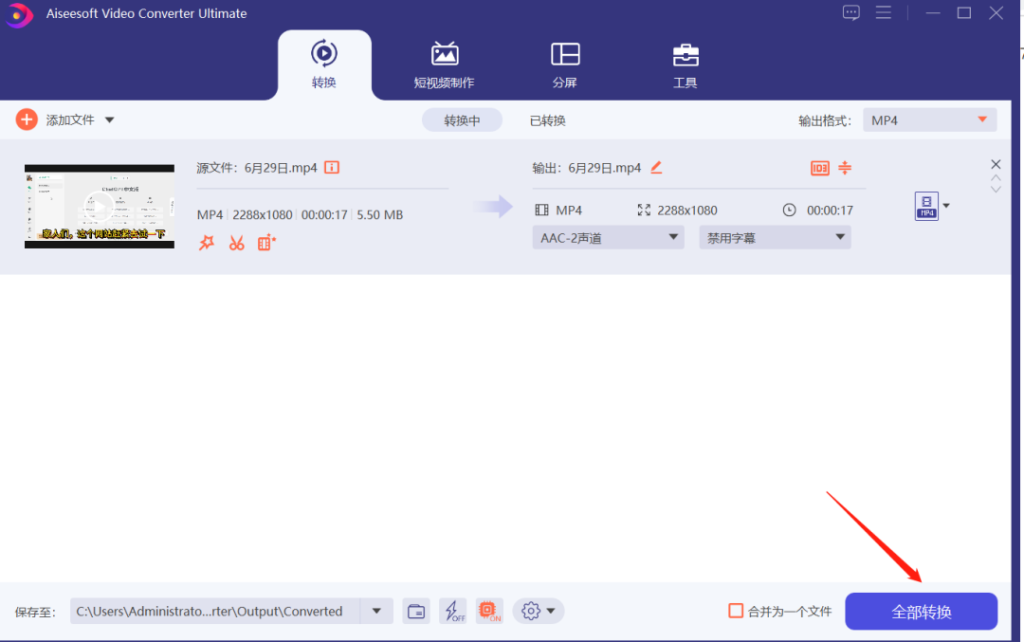
Task: Open the scissors cut tool
Action: 236,243
